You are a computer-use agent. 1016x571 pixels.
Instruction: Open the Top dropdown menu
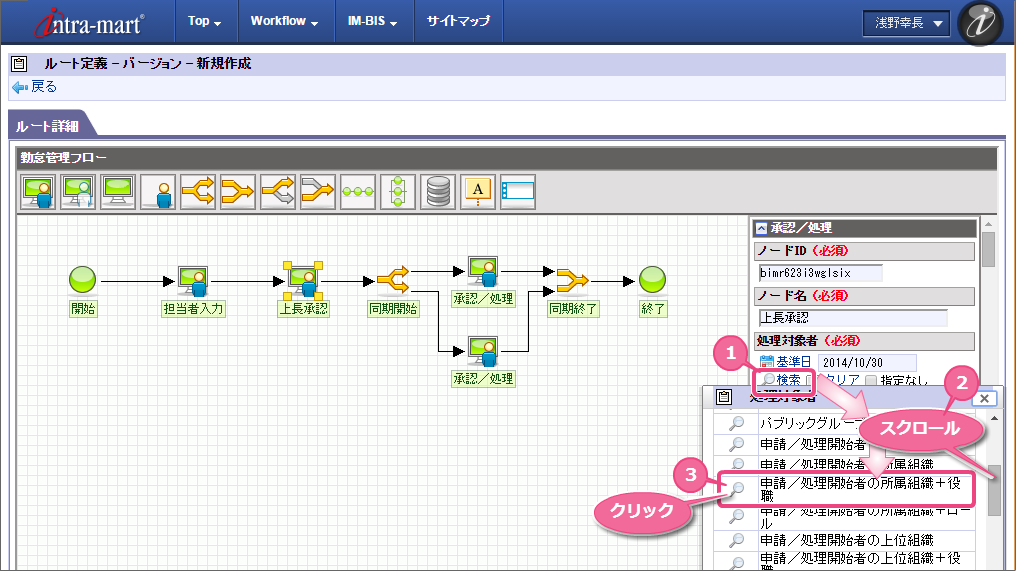pyautogui.click(x=204, y=21)
